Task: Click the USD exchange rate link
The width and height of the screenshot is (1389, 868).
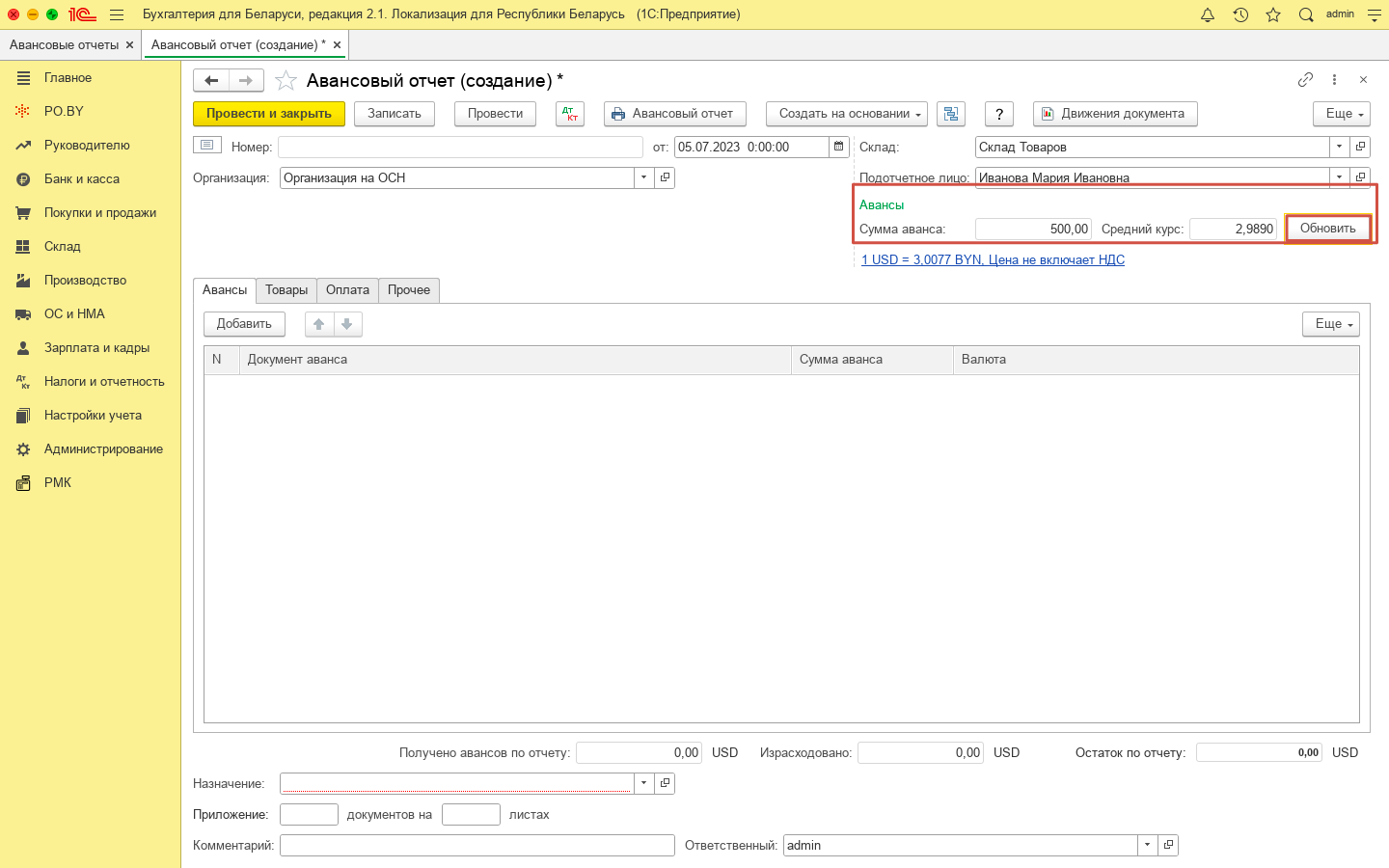Action: coord(993,259)
